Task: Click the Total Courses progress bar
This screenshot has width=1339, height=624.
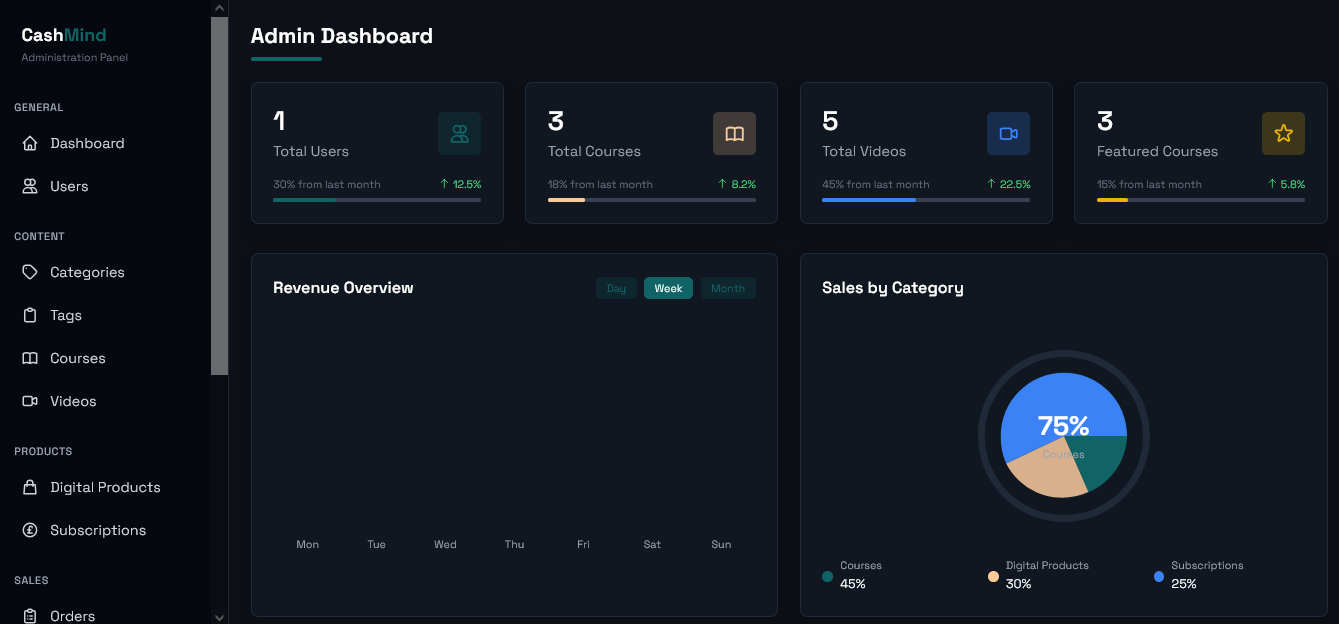Action: coord(652,200)
